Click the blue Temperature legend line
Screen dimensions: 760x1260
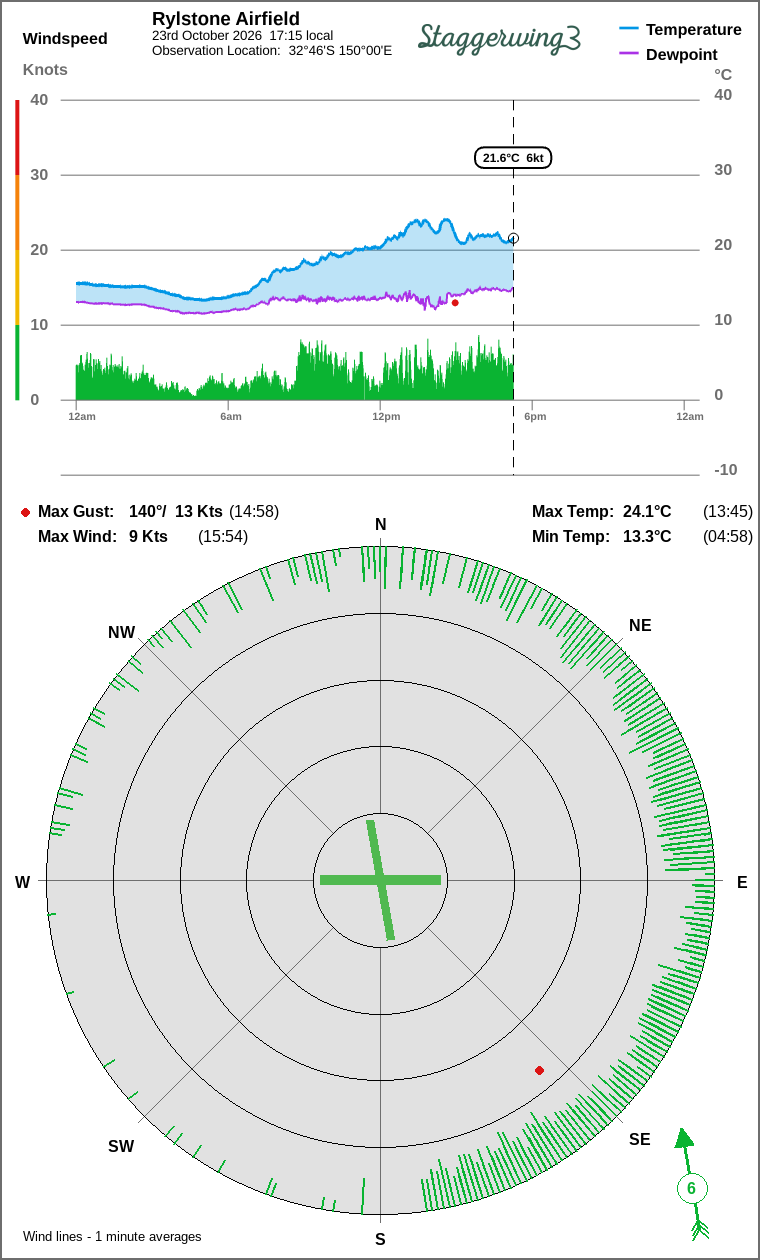click(629, 29)
